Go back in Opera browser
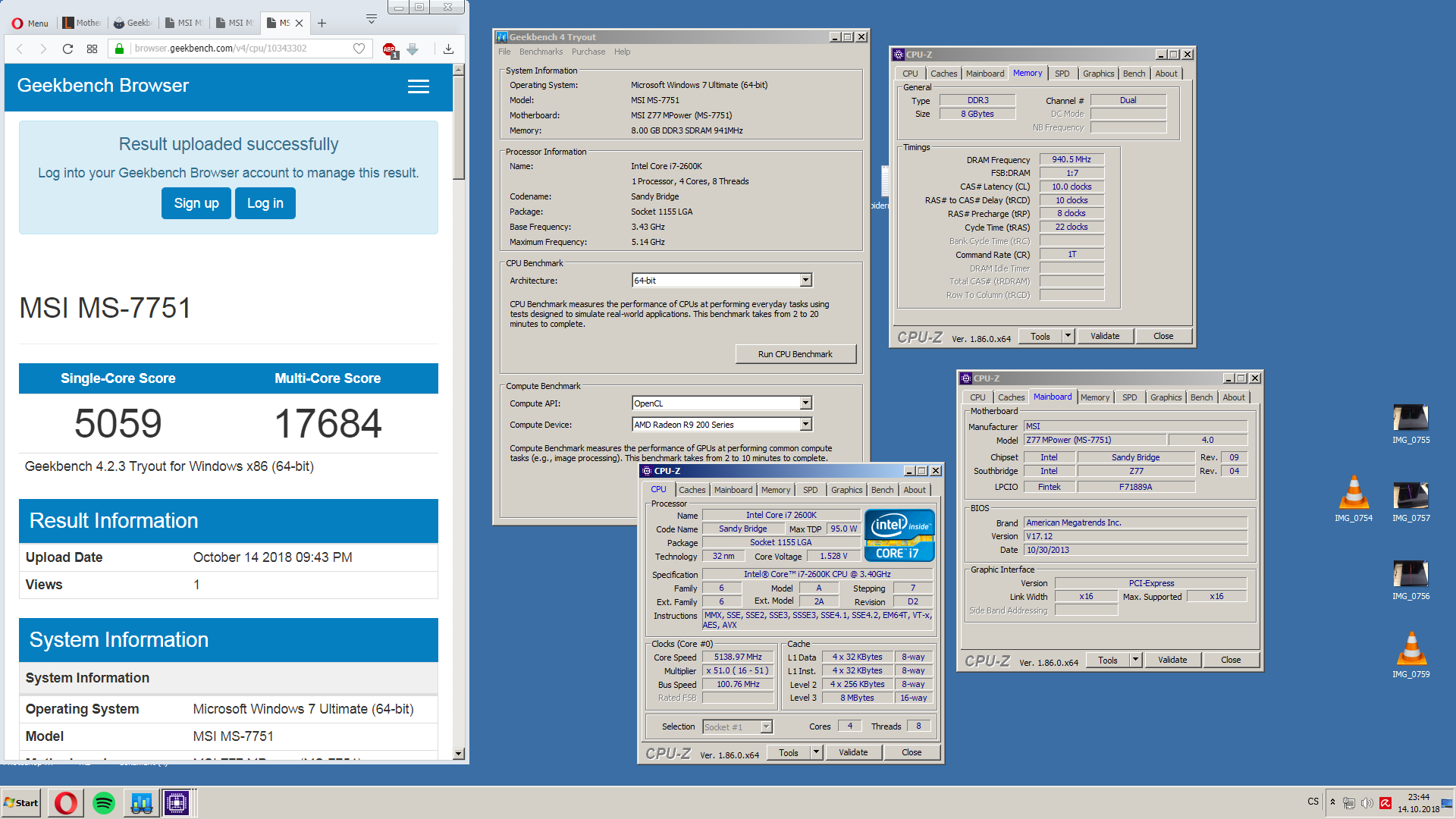The width and height of the screenshot is (1456, 819). click(x=20, y=49)
